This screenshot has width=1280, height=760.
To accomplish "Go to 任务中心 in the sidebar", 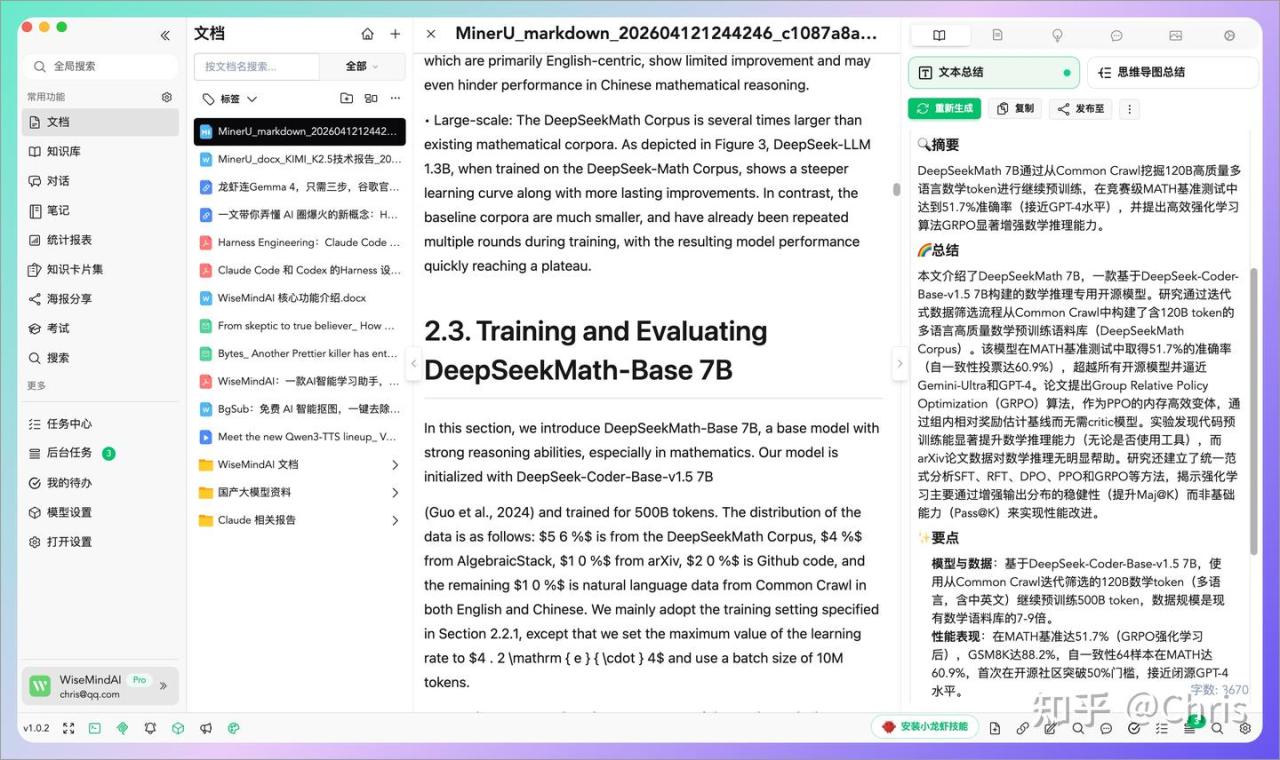I will pos(69,423).
